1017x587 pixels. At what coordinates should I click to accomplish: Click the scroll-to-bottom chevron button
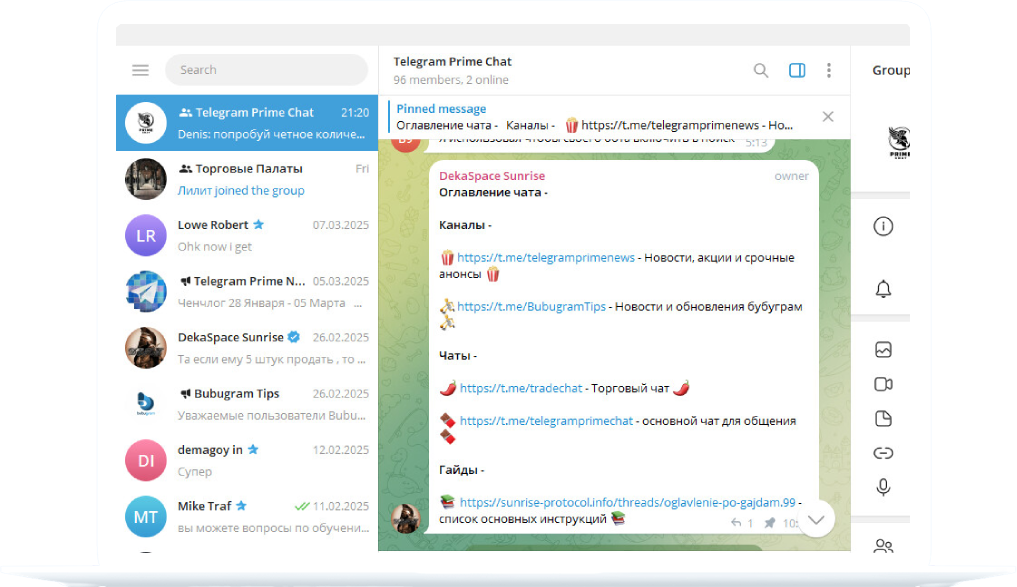click(x=817, y=519)
